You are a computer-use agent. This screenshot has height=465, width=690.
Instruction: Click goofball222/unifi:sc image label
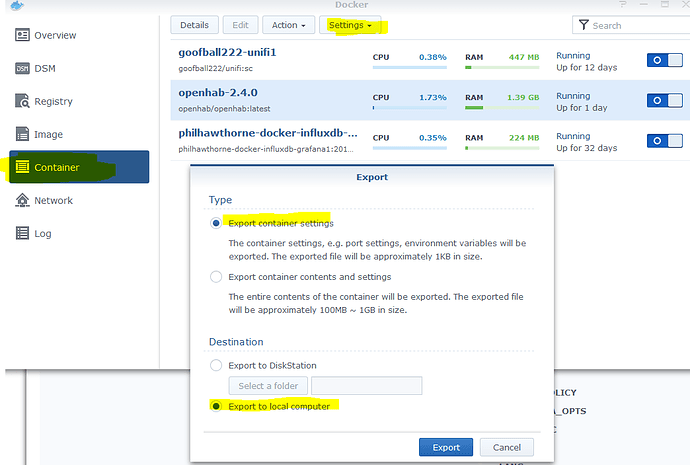[215, 69]
